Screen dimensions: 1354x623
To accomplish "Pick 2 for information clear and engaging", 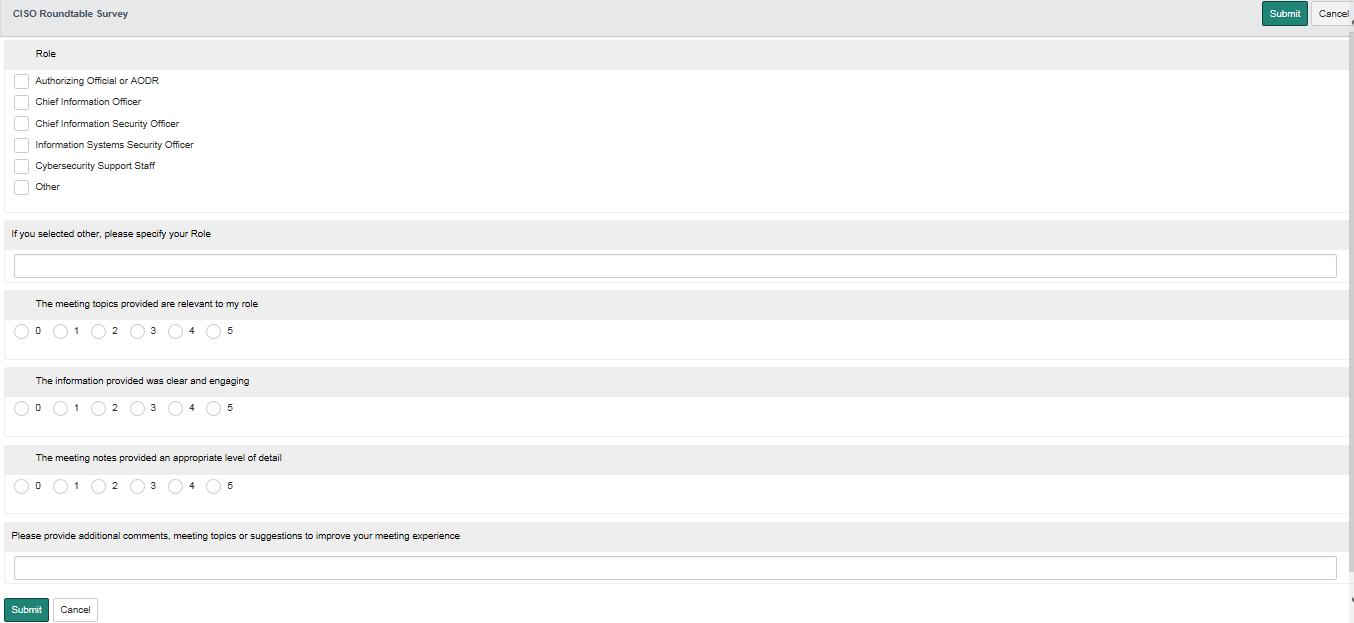I will [x=98, y=409].
